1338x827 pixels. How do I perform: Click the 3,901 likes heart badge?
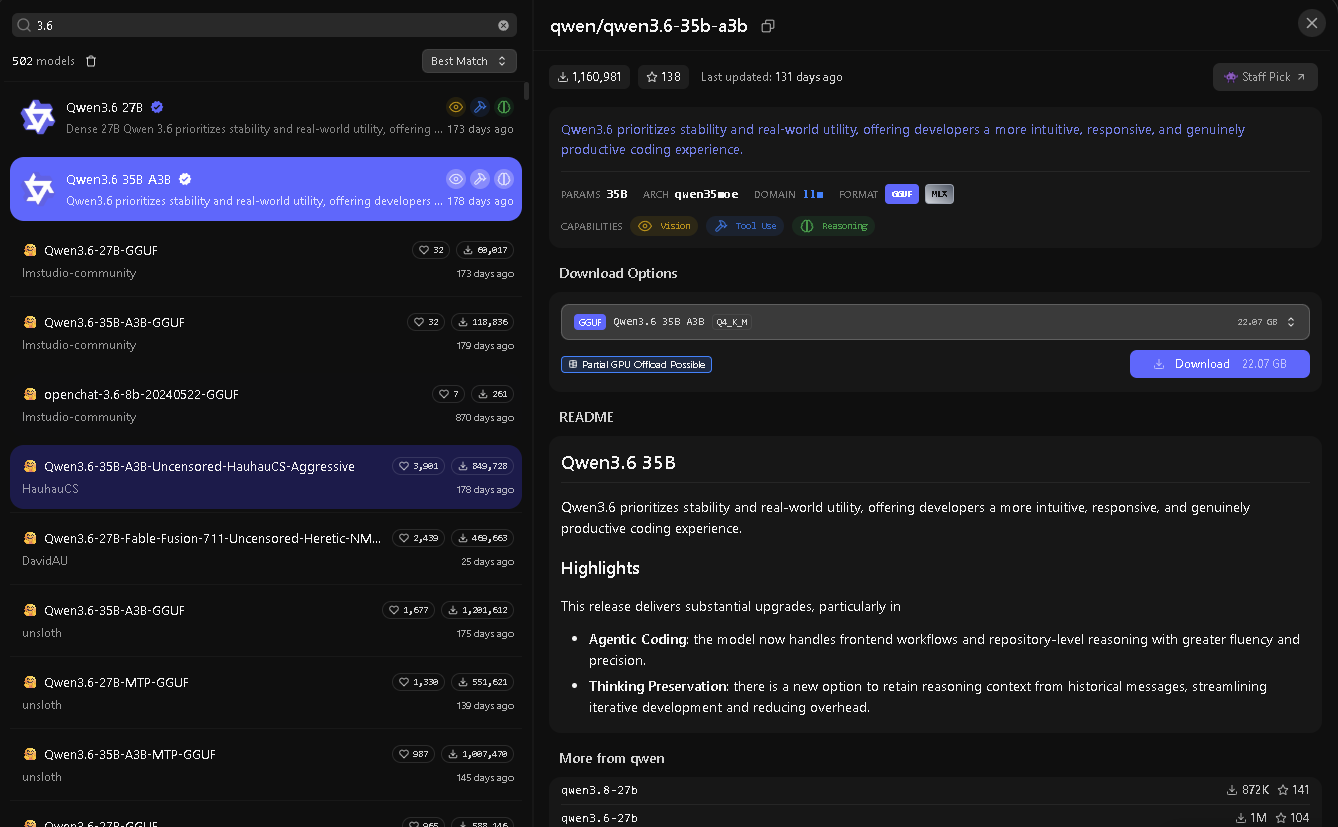click(418, 466)
